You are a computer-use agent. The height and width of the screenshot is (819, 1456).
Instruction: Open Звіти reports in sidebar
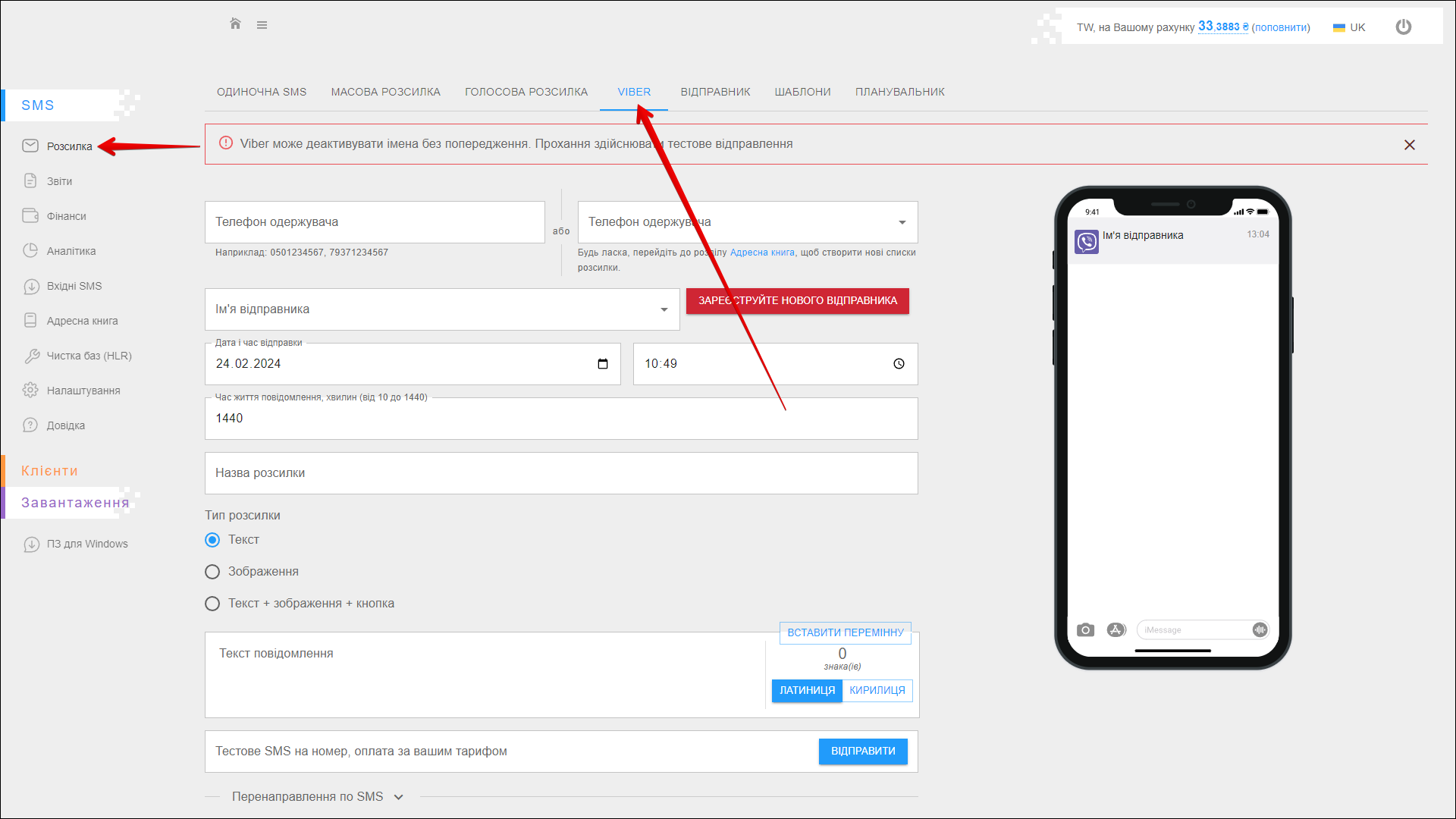pos(59,181)
